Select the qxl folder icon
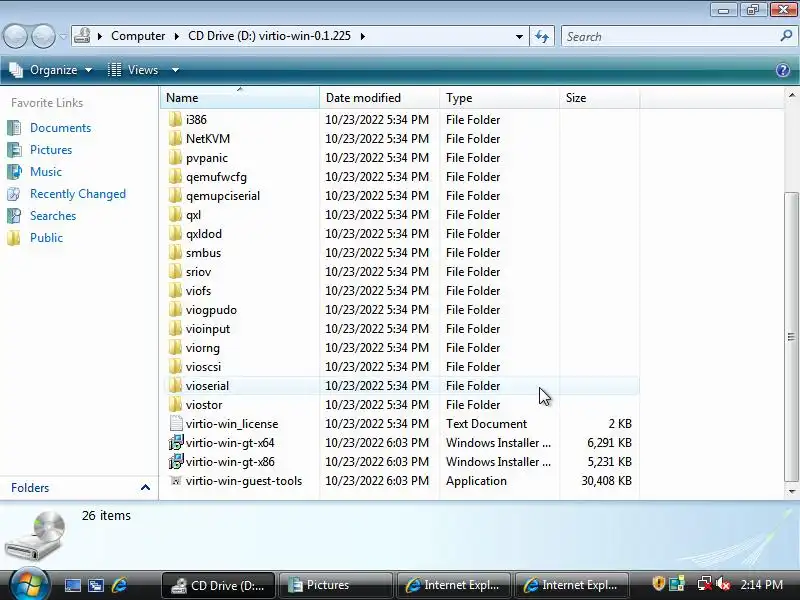Viewport: 800px width, 600px height. tap(176, 214)
